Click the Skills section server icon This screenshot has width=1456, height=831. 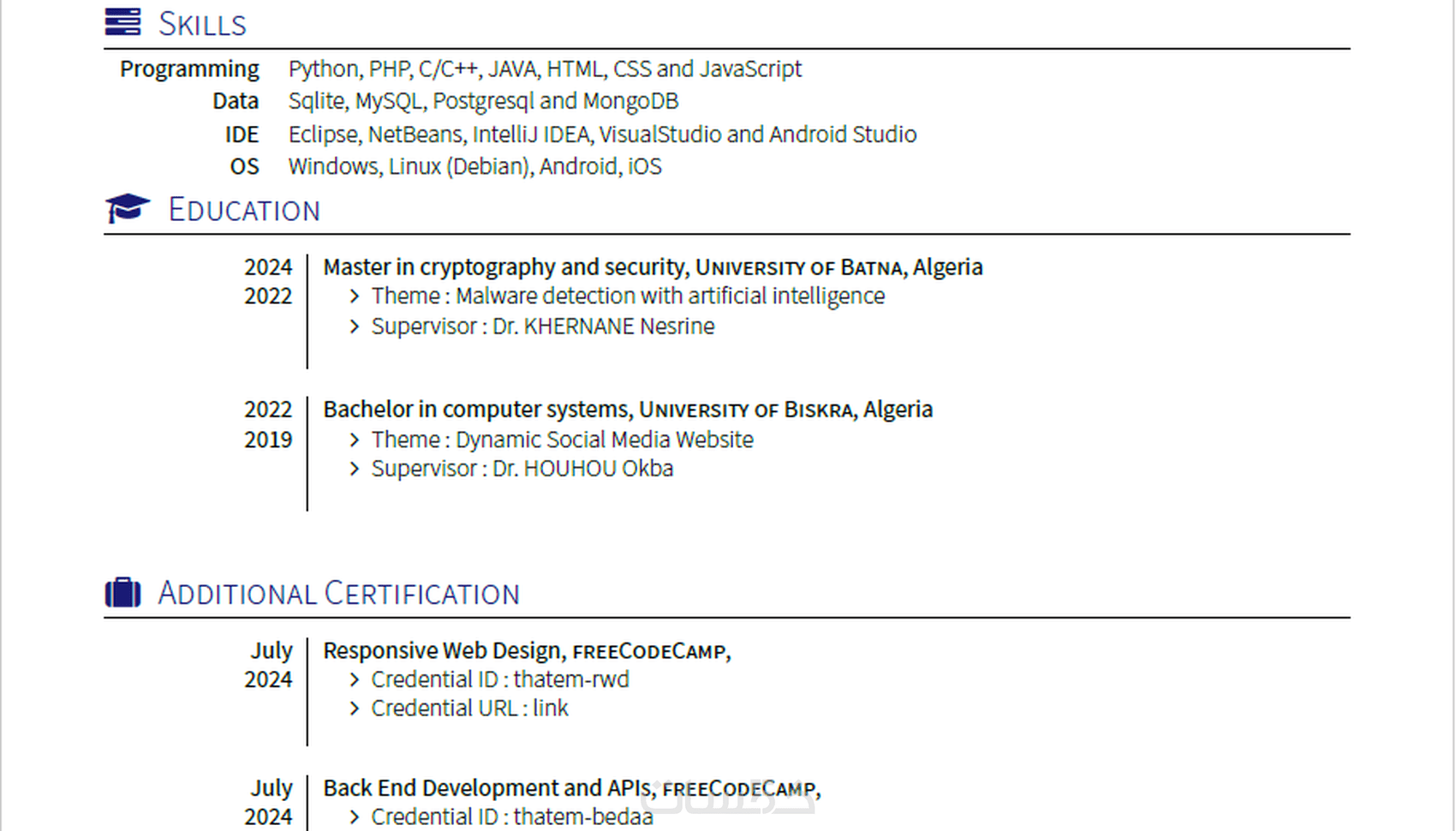(x=122, y=22)
